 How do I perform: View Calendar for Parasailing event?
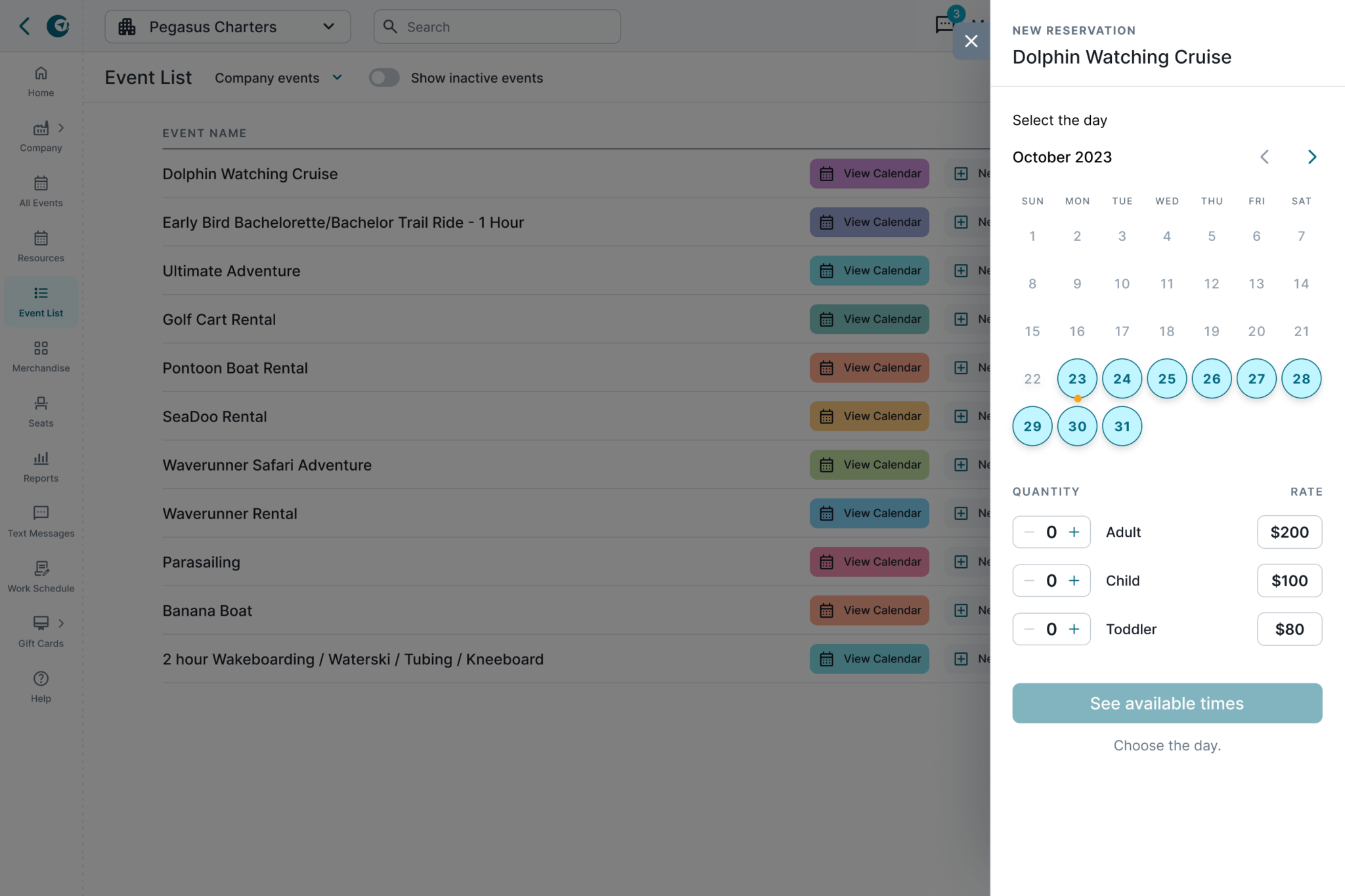869,562
